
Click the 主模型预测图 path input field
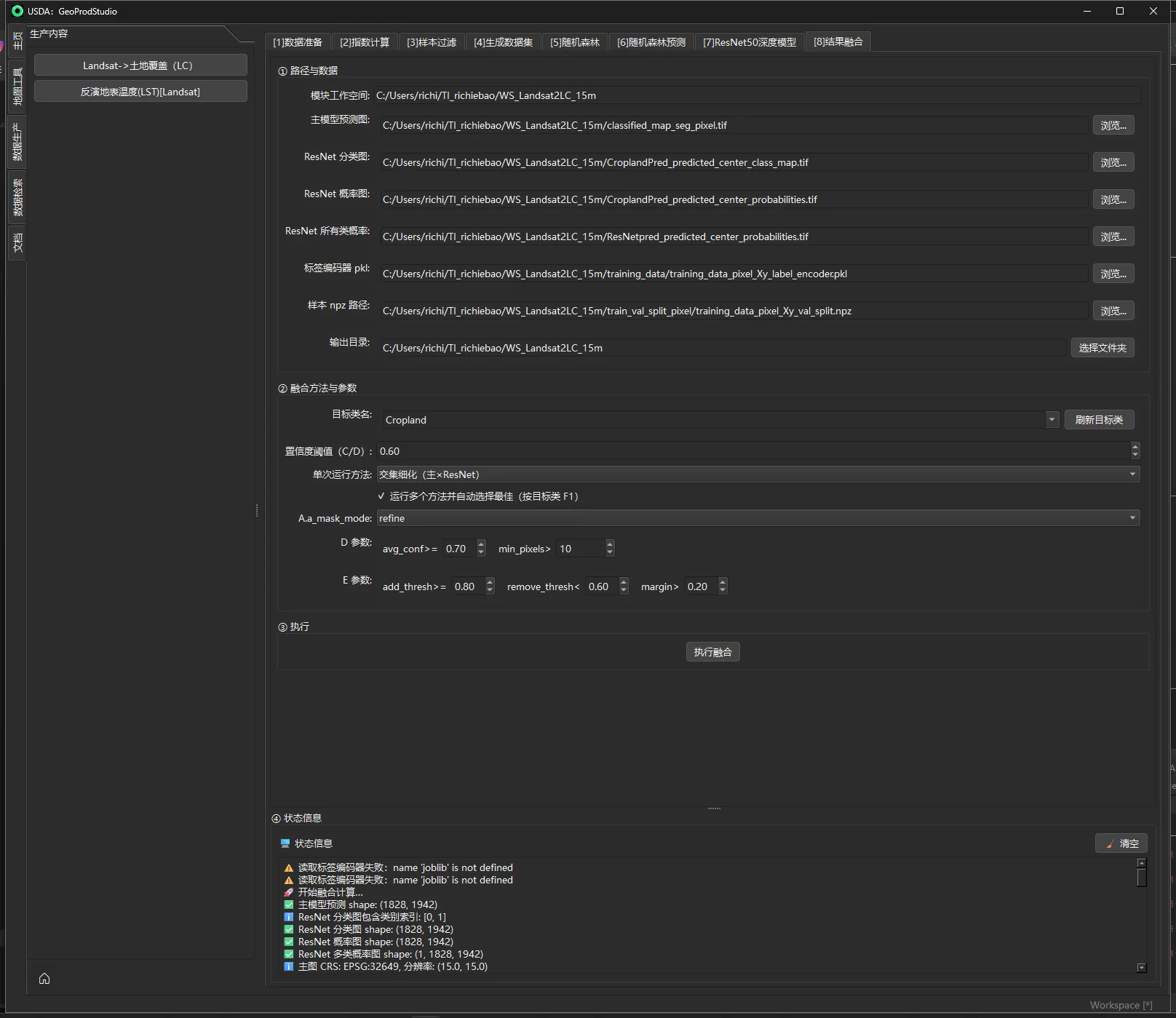733,125
